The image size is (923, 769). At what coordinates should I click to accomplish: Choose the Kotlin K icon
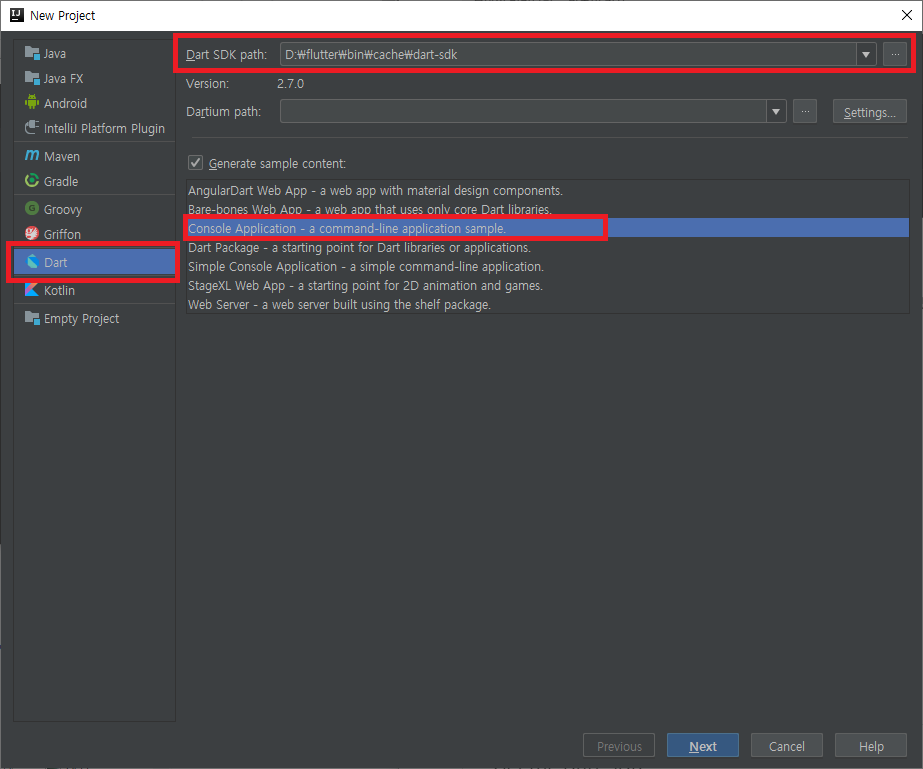click(x=32, y=290)
